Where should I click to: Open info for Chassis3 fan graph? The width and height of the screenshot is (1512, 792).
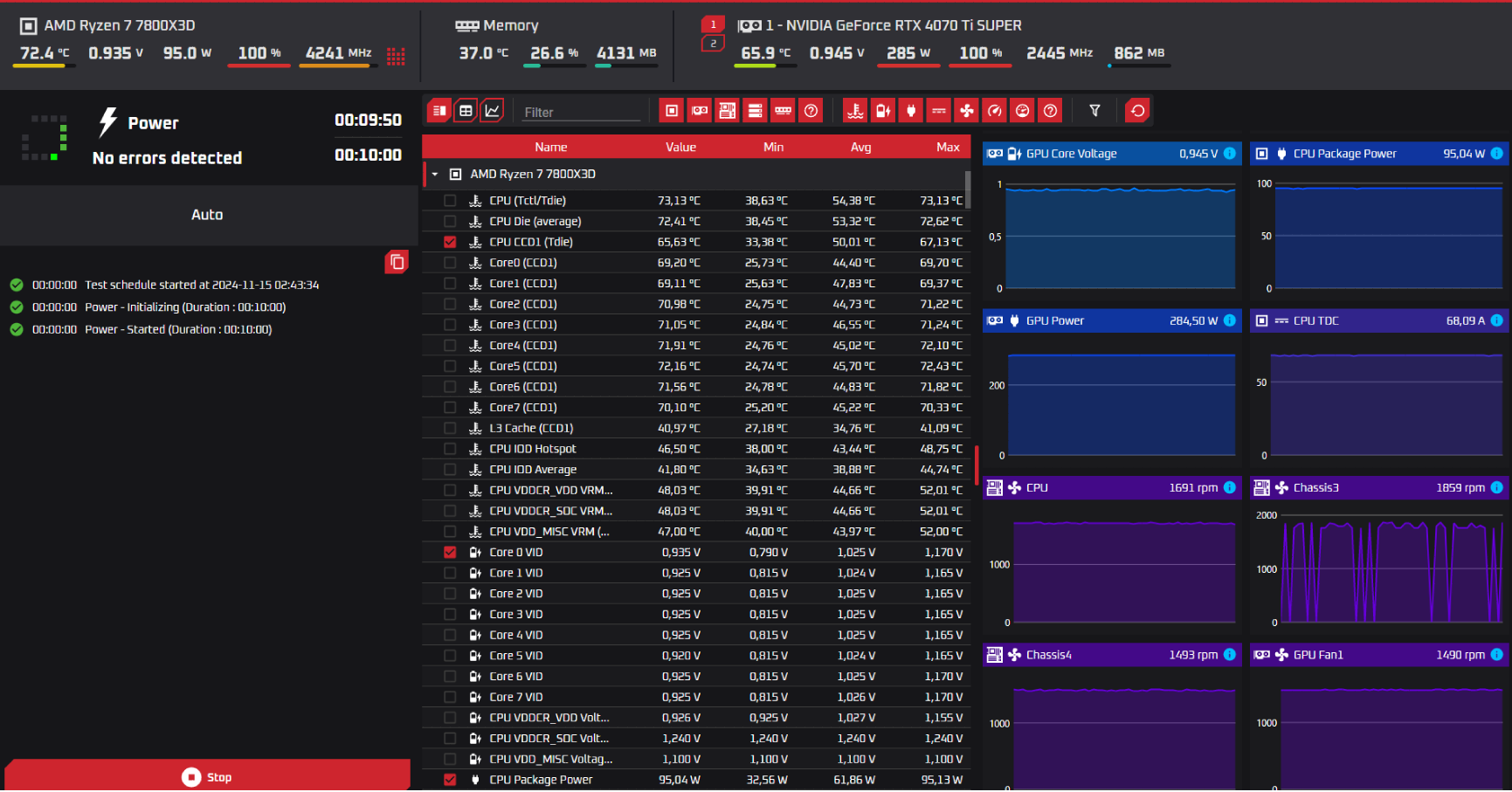[x=1497, y=487]
